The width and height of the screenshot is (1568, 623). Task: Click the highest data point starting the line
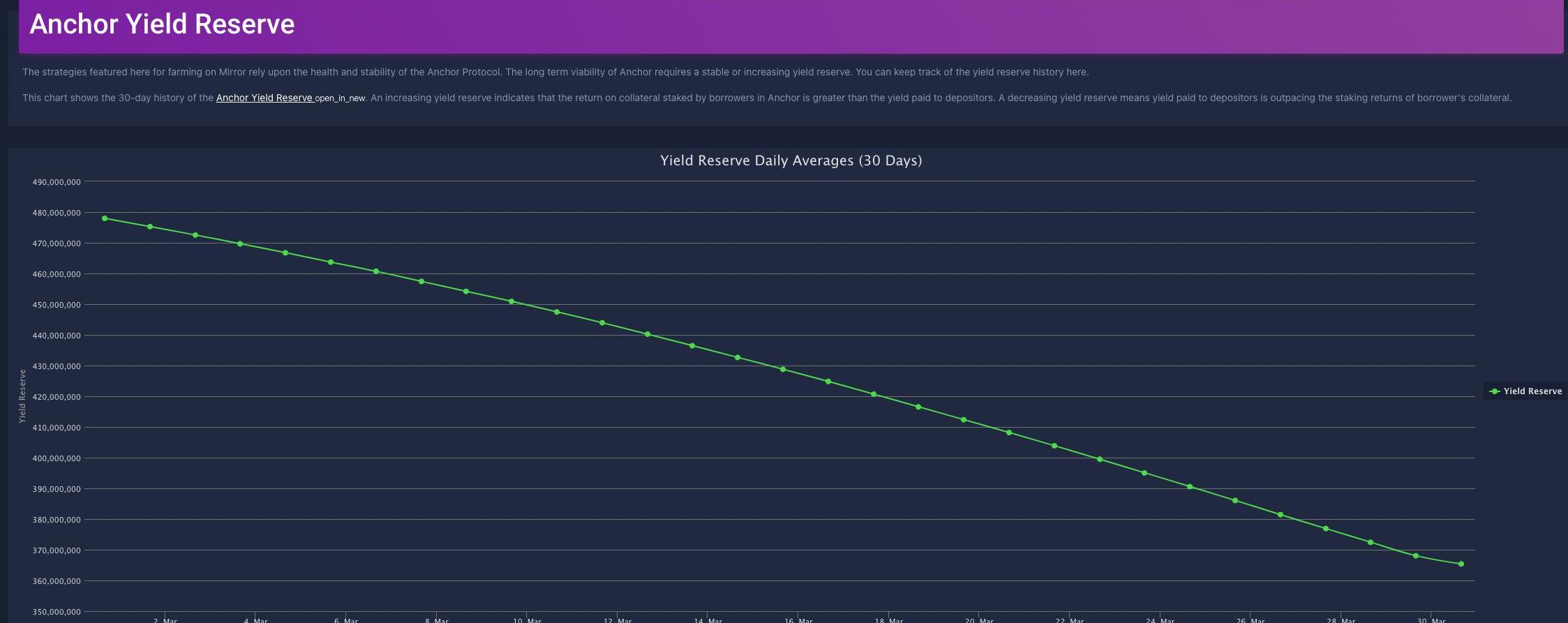point(105,218)
